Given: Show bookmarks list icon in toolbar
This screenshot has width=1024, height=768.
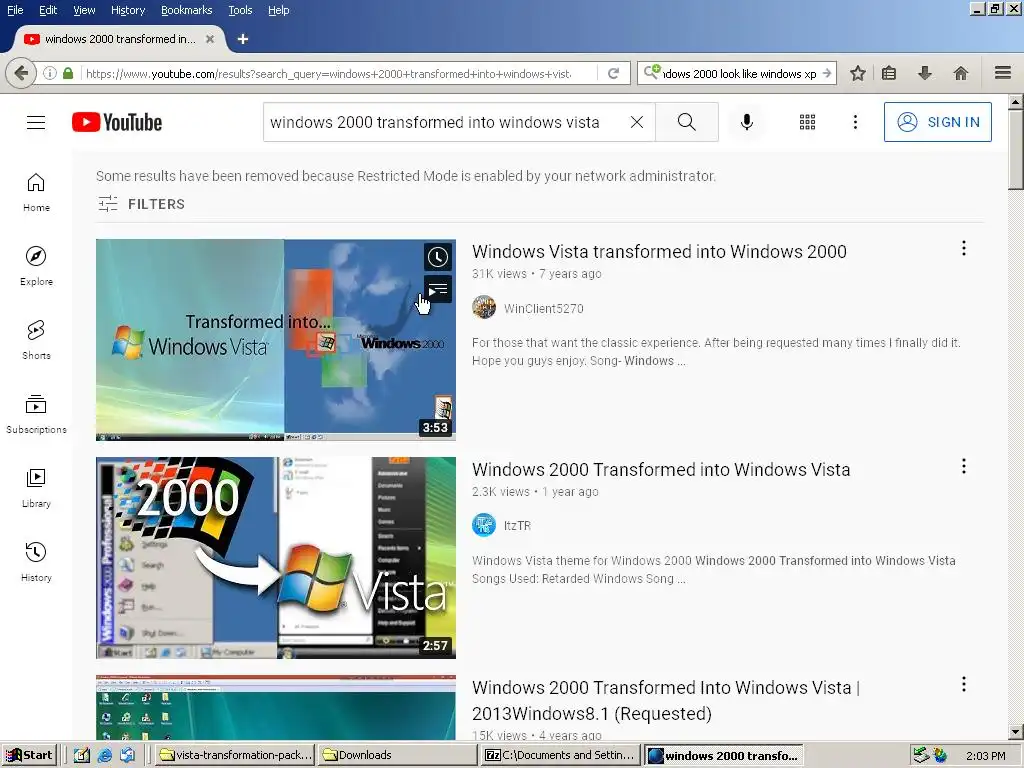Looking at the screenshot, I should (x=889, y=73).
